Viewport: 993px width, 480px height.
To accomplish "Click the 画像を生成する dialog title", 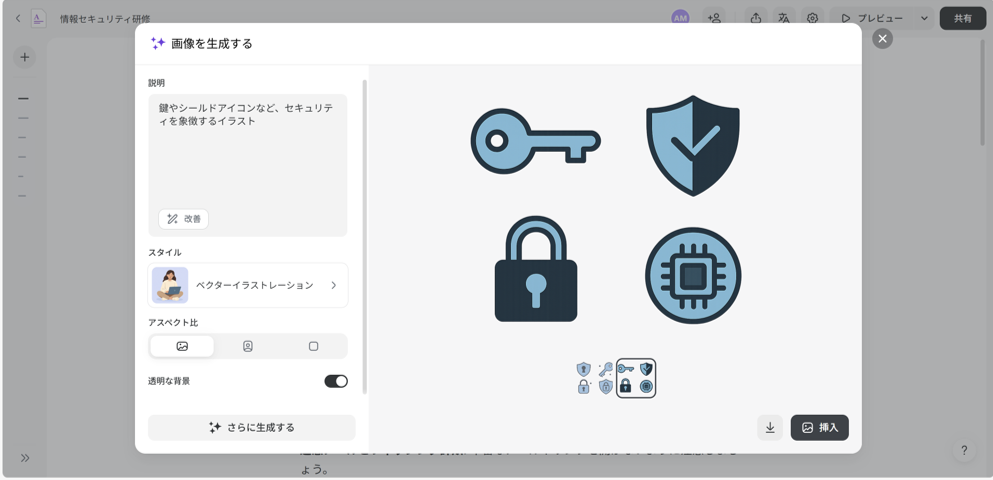I will click(212, 44).
